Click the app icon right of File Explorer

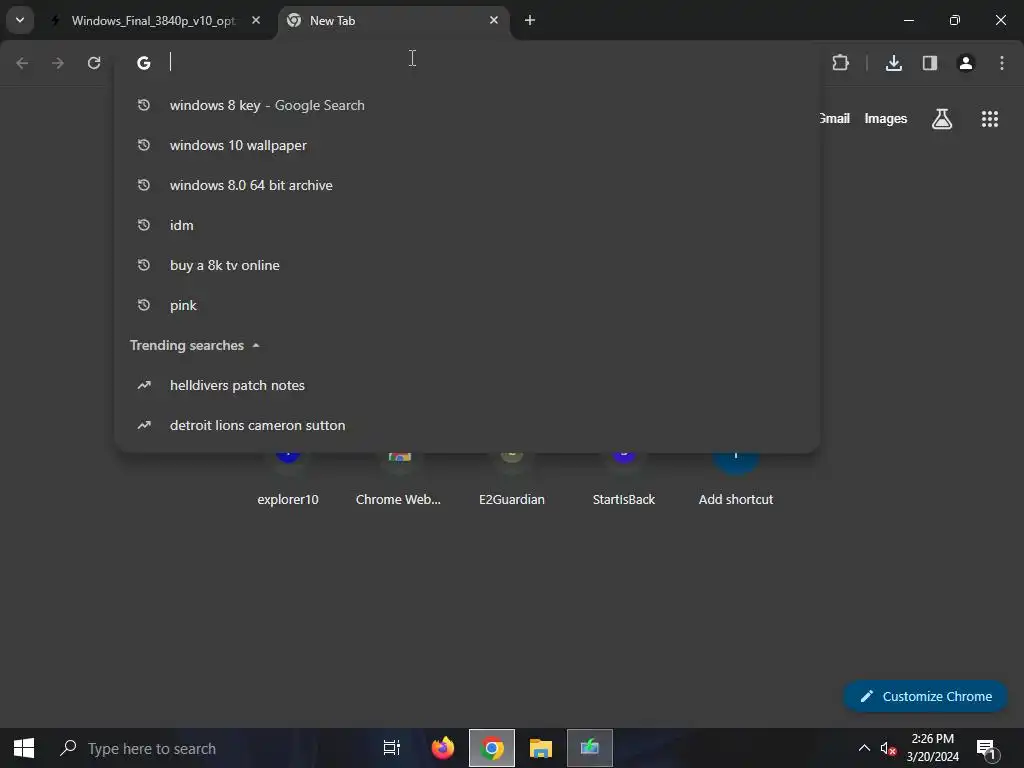click(590, 748)
